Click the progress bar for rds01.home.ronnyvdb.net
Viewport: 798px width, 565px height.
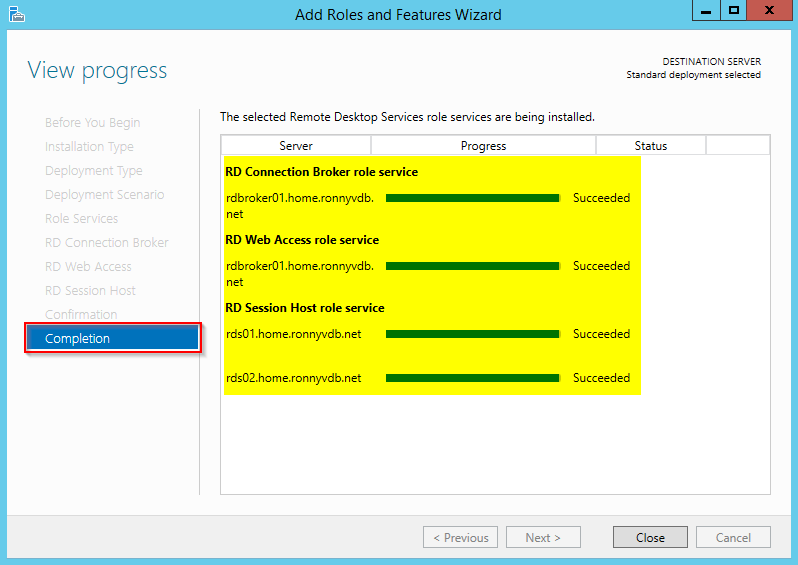(472, 334)
